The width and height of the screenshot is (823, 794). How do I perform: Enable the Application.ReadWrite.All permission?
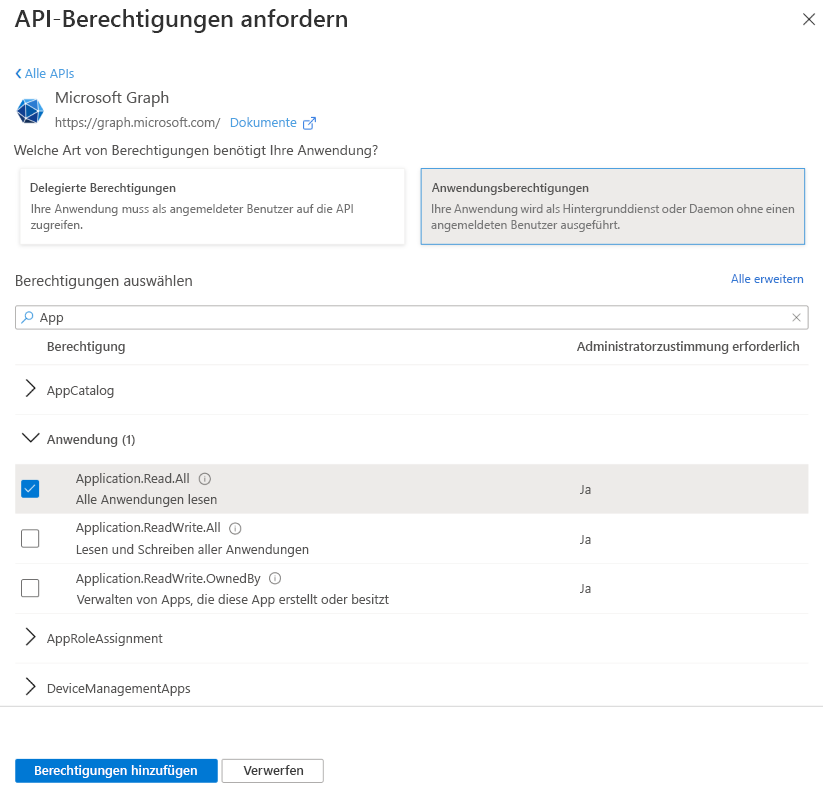click(x=30, y=538)
